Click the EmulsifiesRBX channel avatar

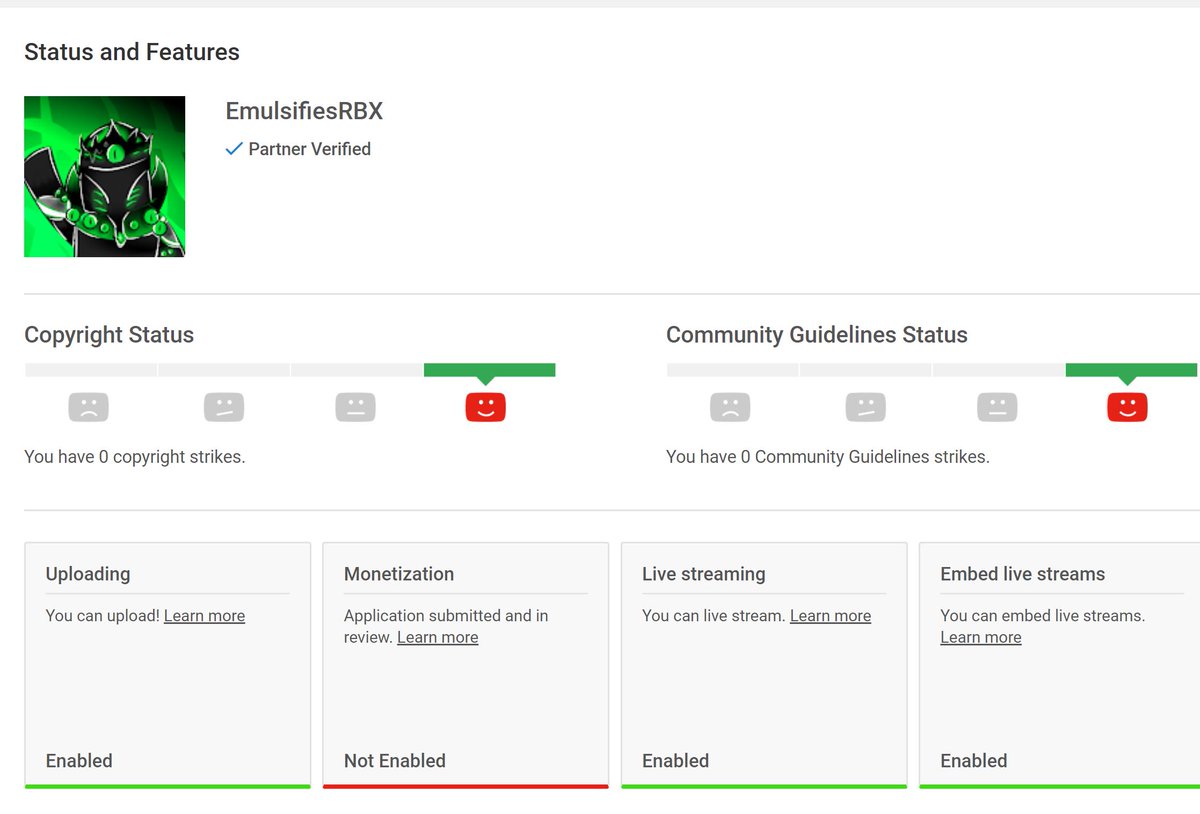[x=105, y=176]
